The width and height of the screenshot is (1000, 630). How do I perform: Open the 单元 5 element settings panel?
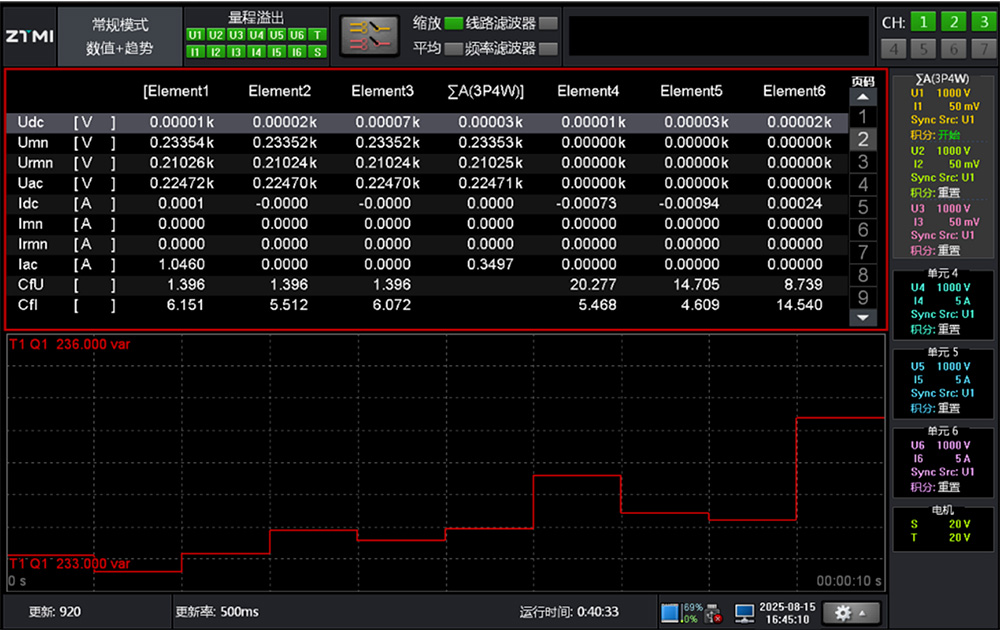942,380
